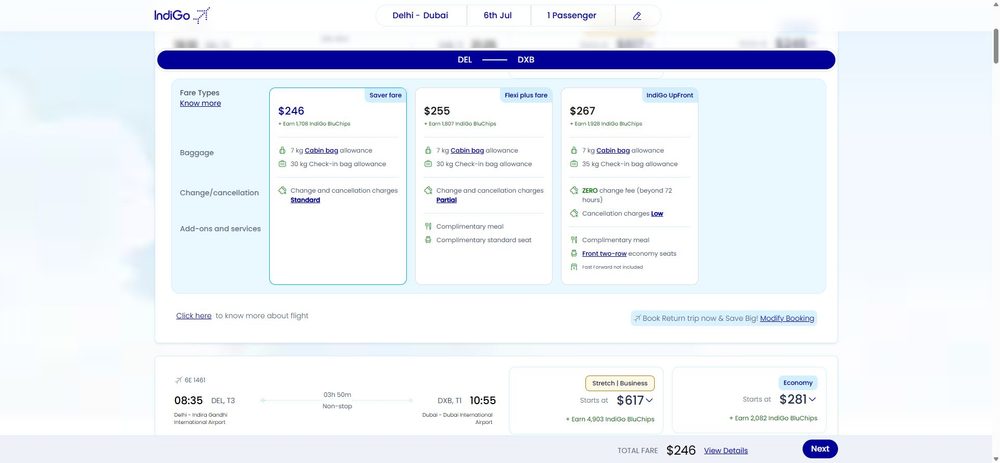Click complimentary standard seat icon
The width and height of the screenshot is (1000, 463).
coord(429,240)
